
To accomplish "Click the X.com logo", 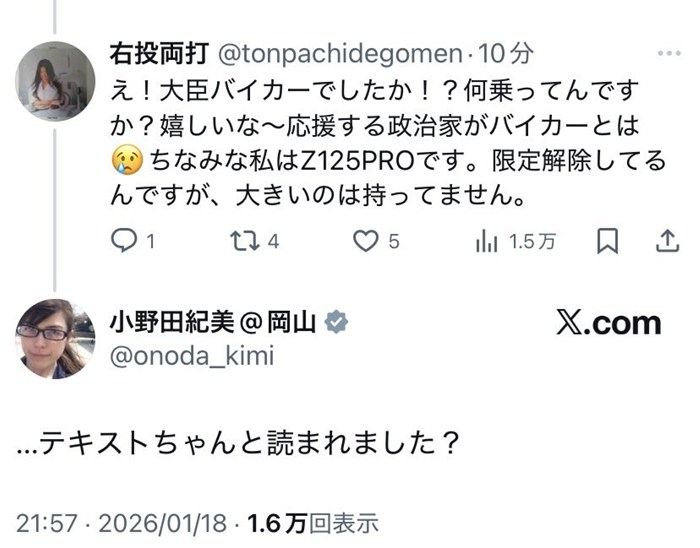I will click(x=608, y=323).
